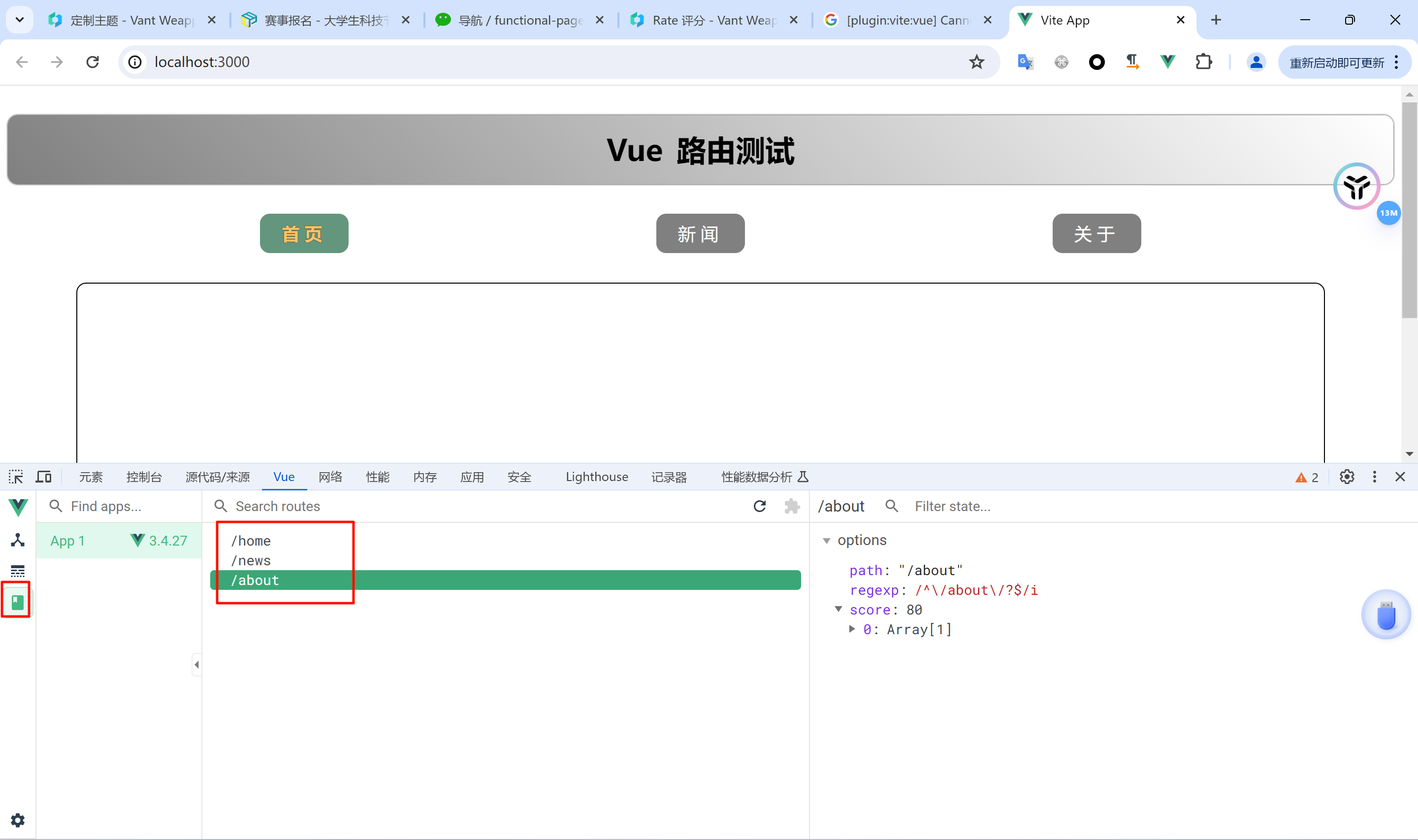Open Vue devtools settings gear at bottom
The image size is (1418, 840).
click(x=18, y=820)
